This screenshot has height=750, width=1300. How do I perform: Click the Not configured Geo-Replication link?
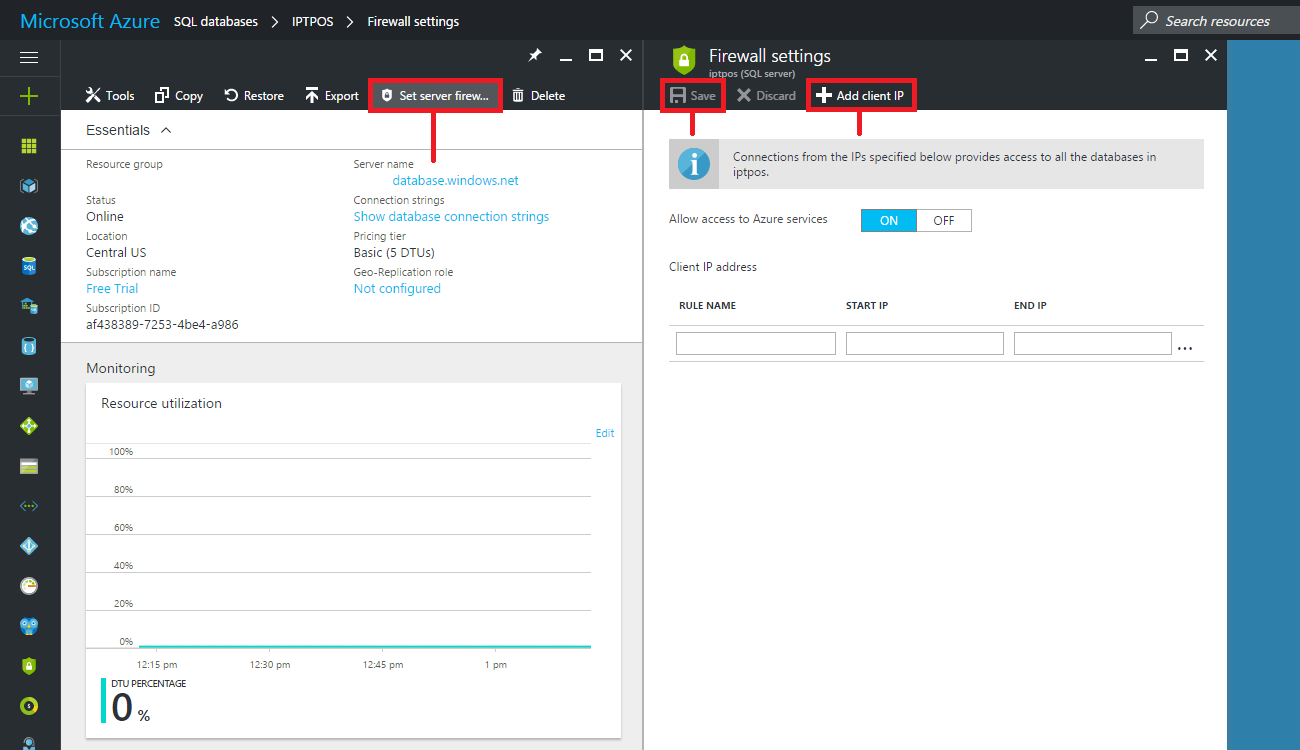397,289
